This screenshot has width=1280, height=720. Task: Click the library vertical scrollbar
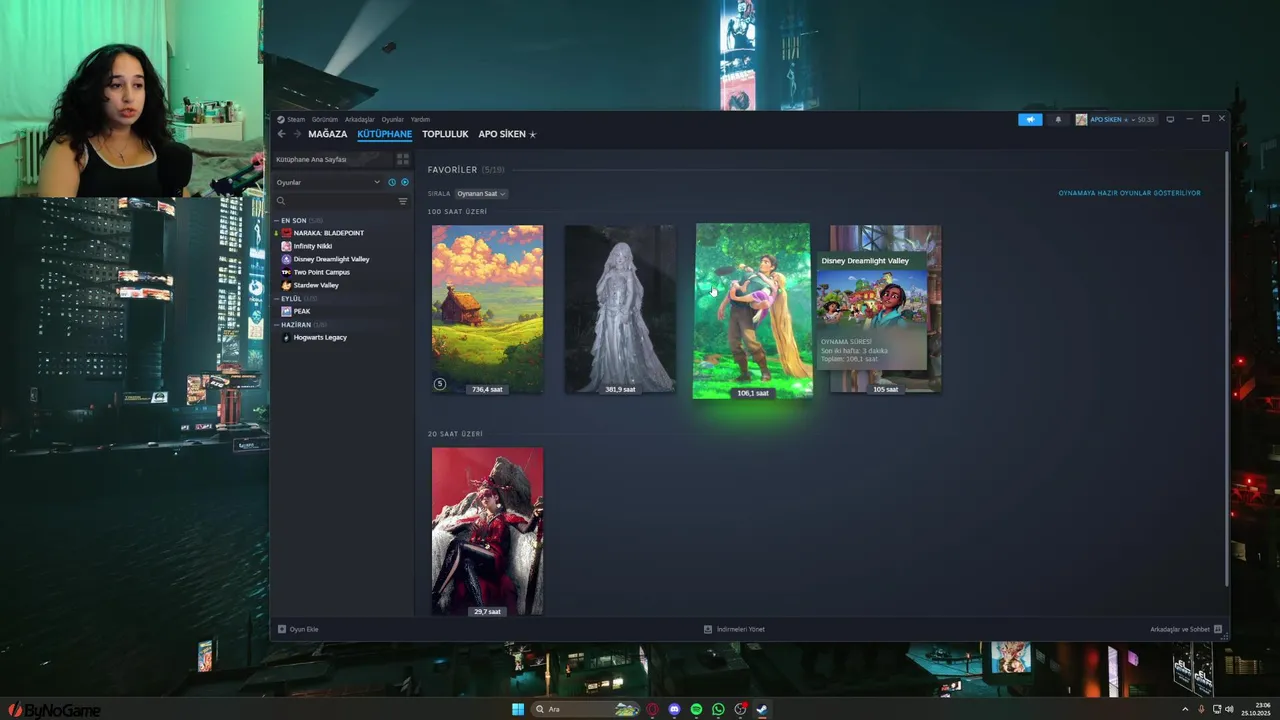(1225, 368)
